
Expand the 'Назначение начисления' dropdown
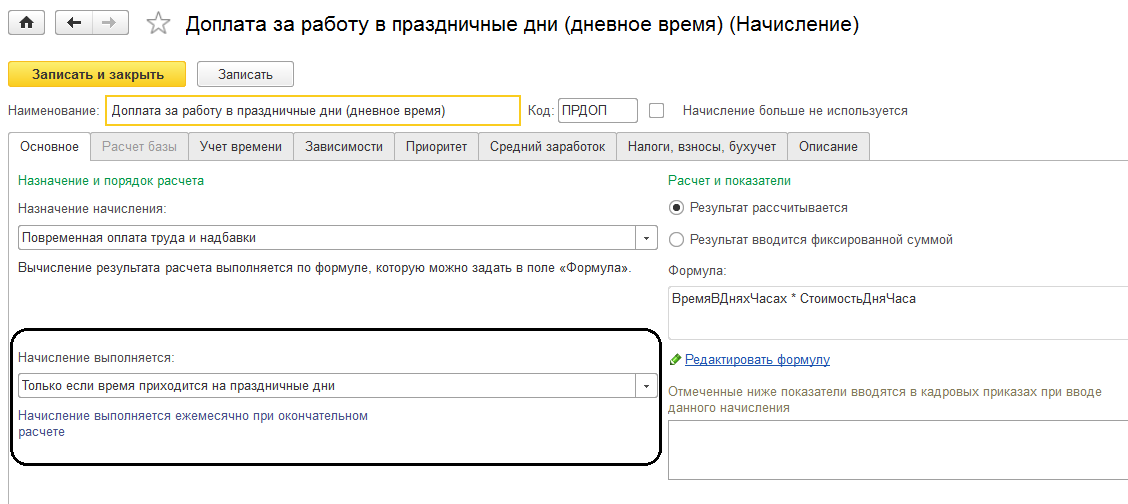(x=647, y=238)
